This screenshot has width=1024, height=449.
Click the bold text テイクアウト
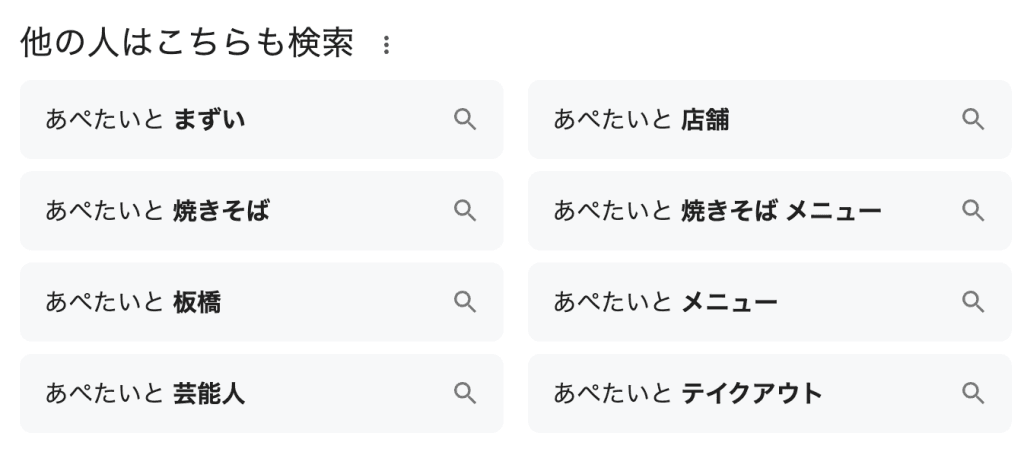(x=752, y=393)
